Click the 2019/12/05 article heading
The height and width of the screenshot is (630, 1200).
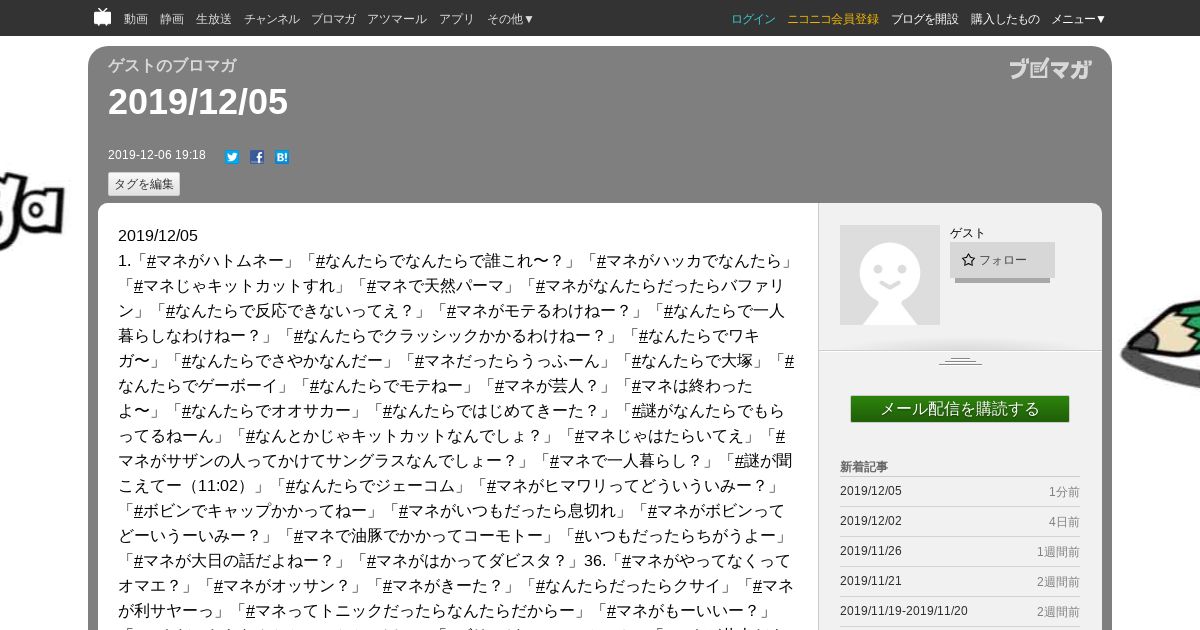click(x=198, y=102)
